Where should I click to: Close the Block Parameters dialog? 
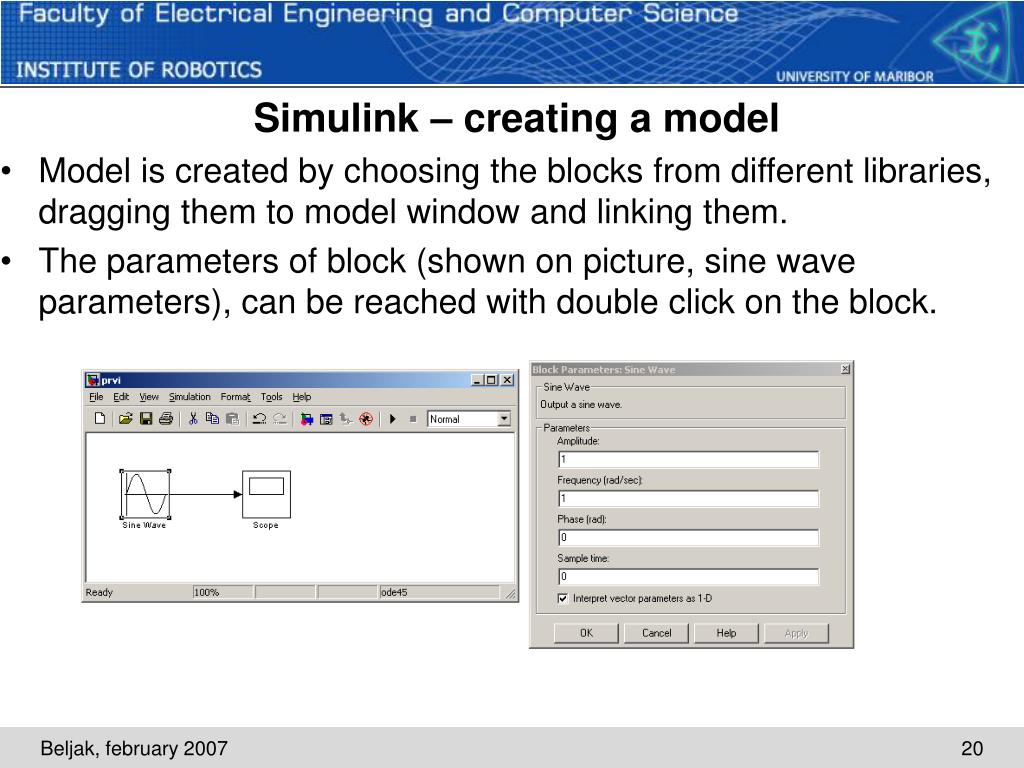point(845,369)
